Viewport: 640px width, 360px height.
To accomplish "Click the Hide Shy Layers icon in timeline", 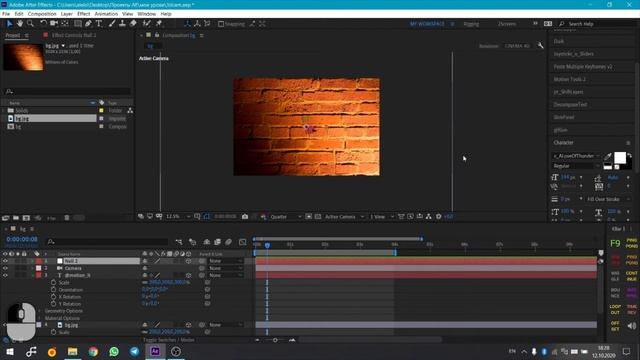I will (x=207, y=242).
